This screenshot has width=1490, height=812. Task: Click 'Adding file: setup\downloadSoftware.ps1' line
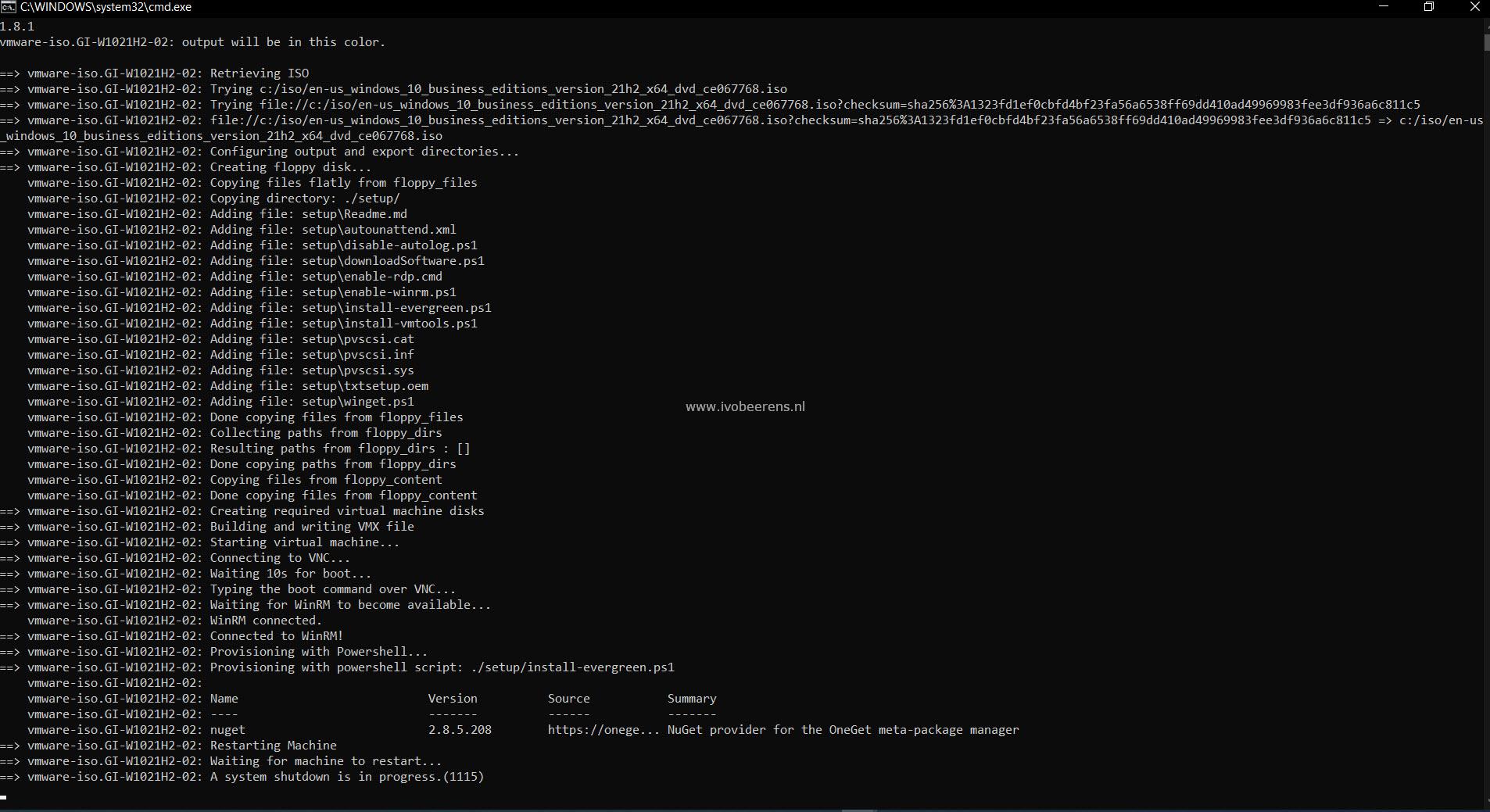click(x=347, y=261)
